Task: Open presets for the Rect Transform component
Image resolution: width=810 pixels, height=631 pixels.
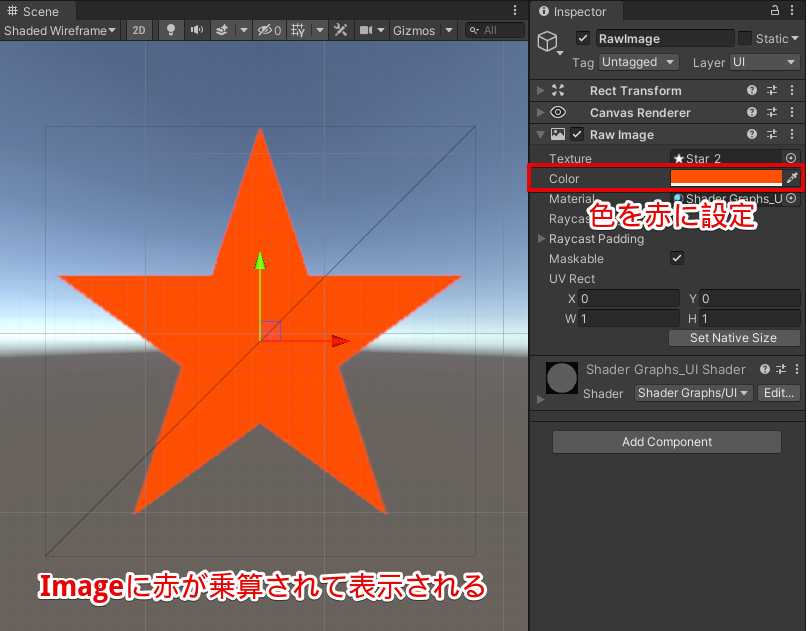Action: [x=772, y=90]
